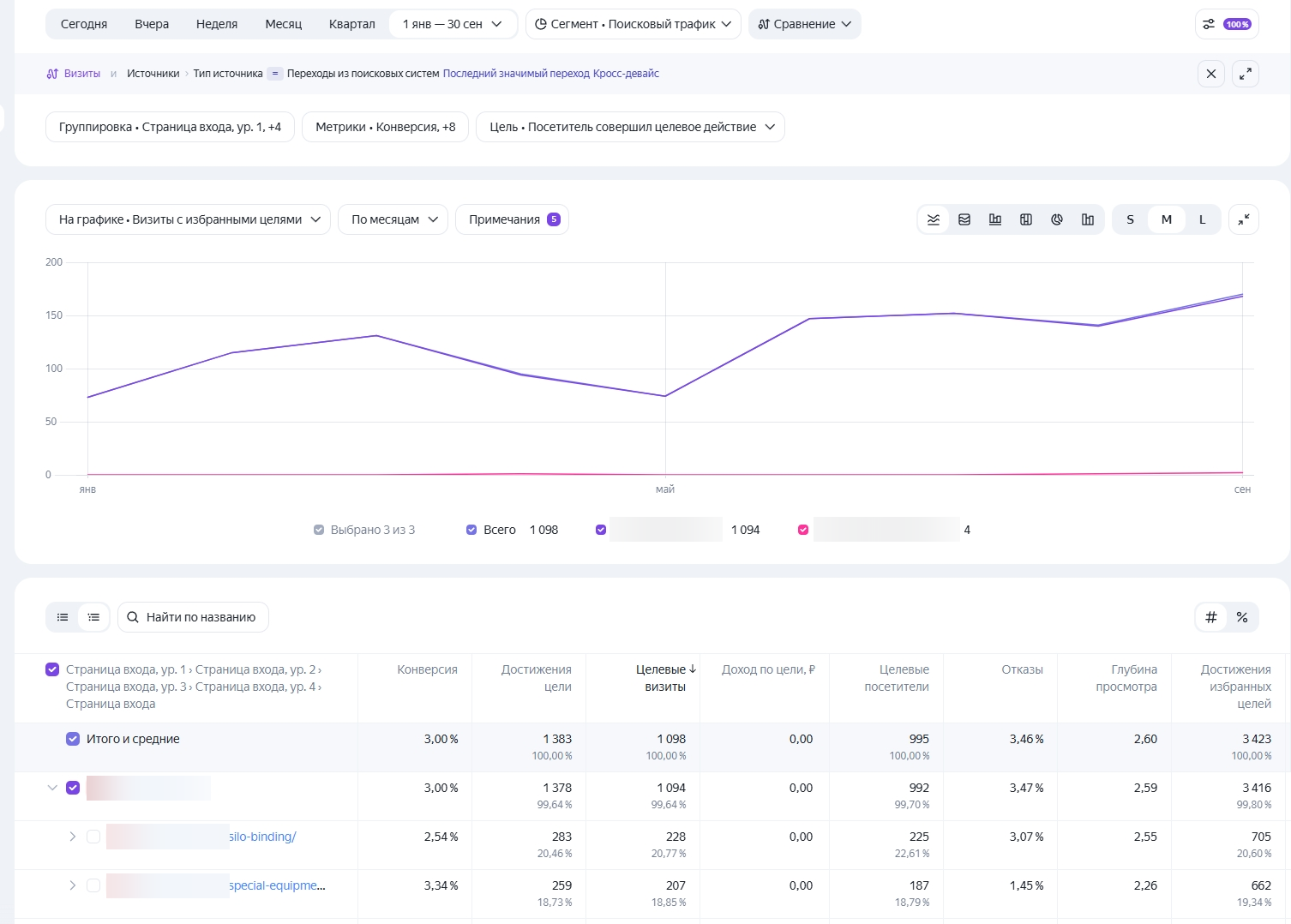Open Примечания notes button

[513, 219]
